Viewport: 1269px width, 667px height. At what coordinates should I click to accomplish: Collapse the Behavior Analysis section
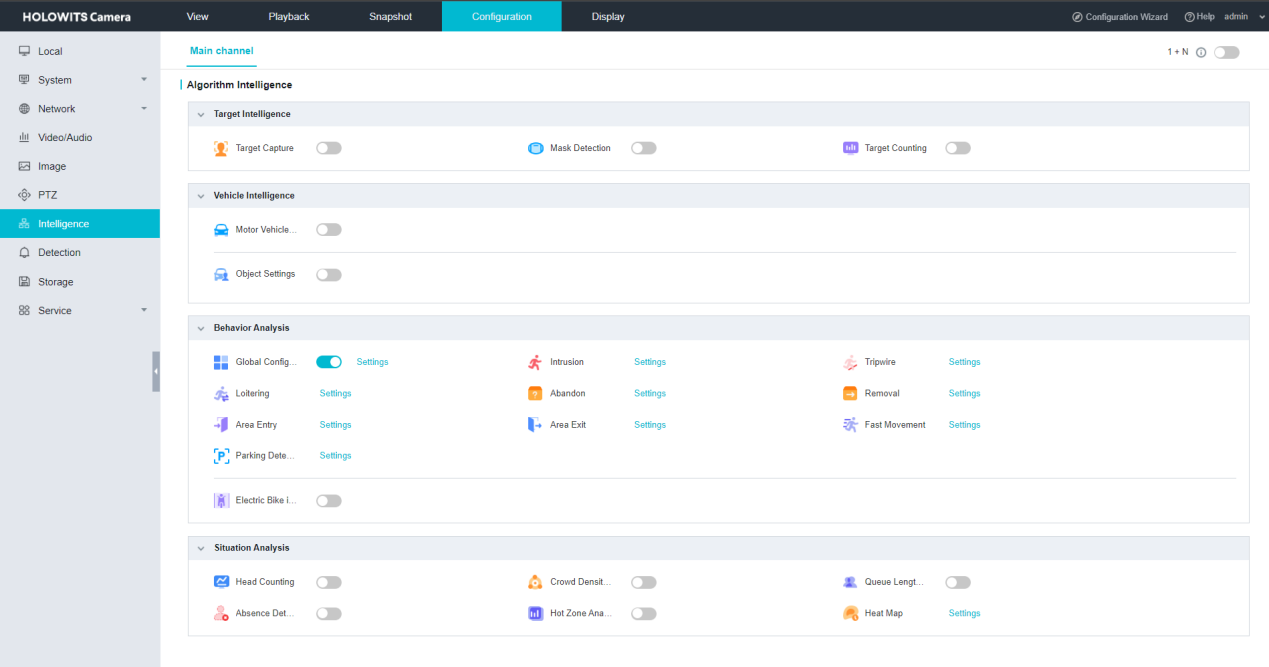pos(201,328)
